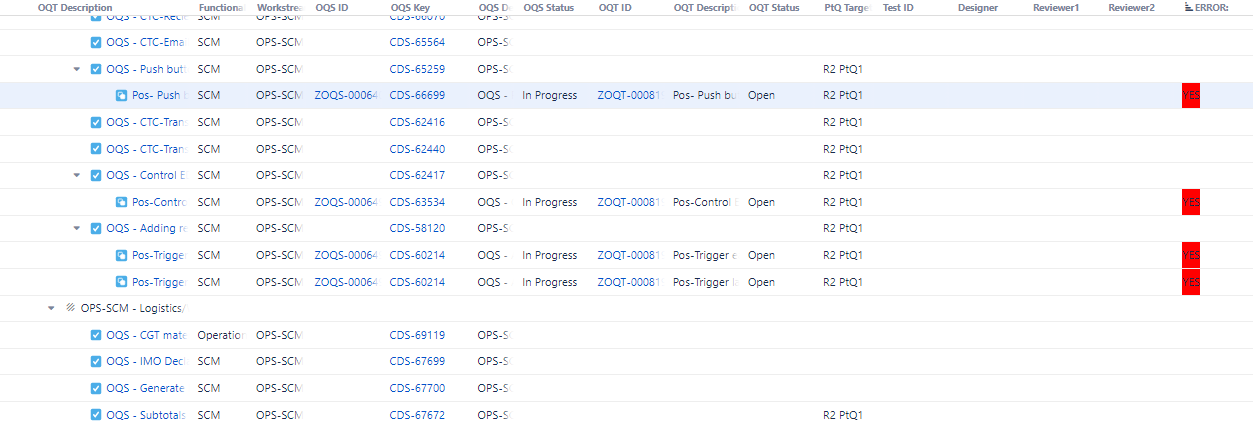The width and height of the screenshot is (1253, 427).
Task: Click the Designer column header
Action: coord(978,8)
